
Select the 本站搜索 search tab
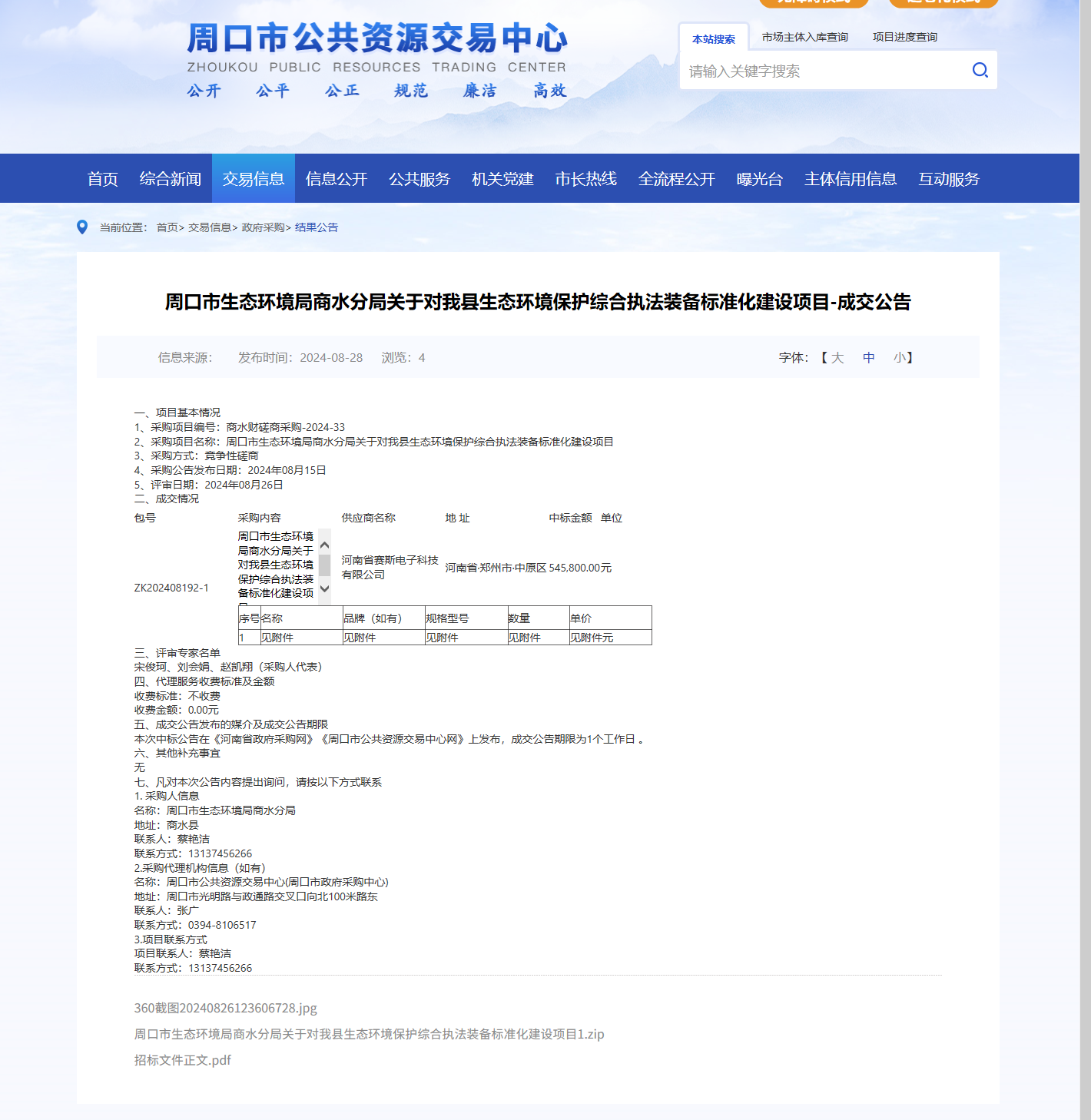pyautogui.click(x=713, y=38)
